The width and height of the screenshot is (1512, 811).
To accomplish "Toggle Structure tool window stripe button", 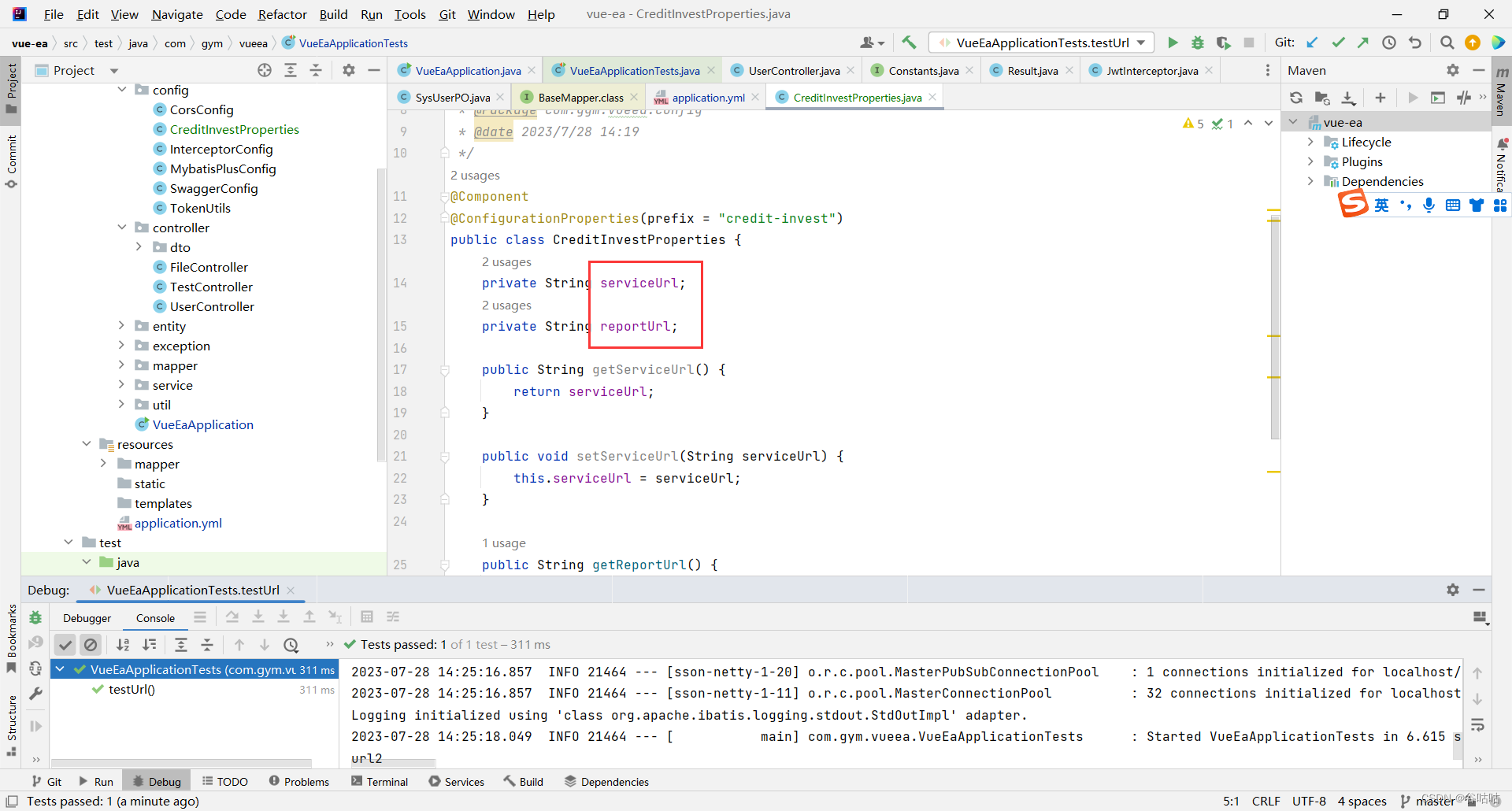I will (x=11, y=725).
